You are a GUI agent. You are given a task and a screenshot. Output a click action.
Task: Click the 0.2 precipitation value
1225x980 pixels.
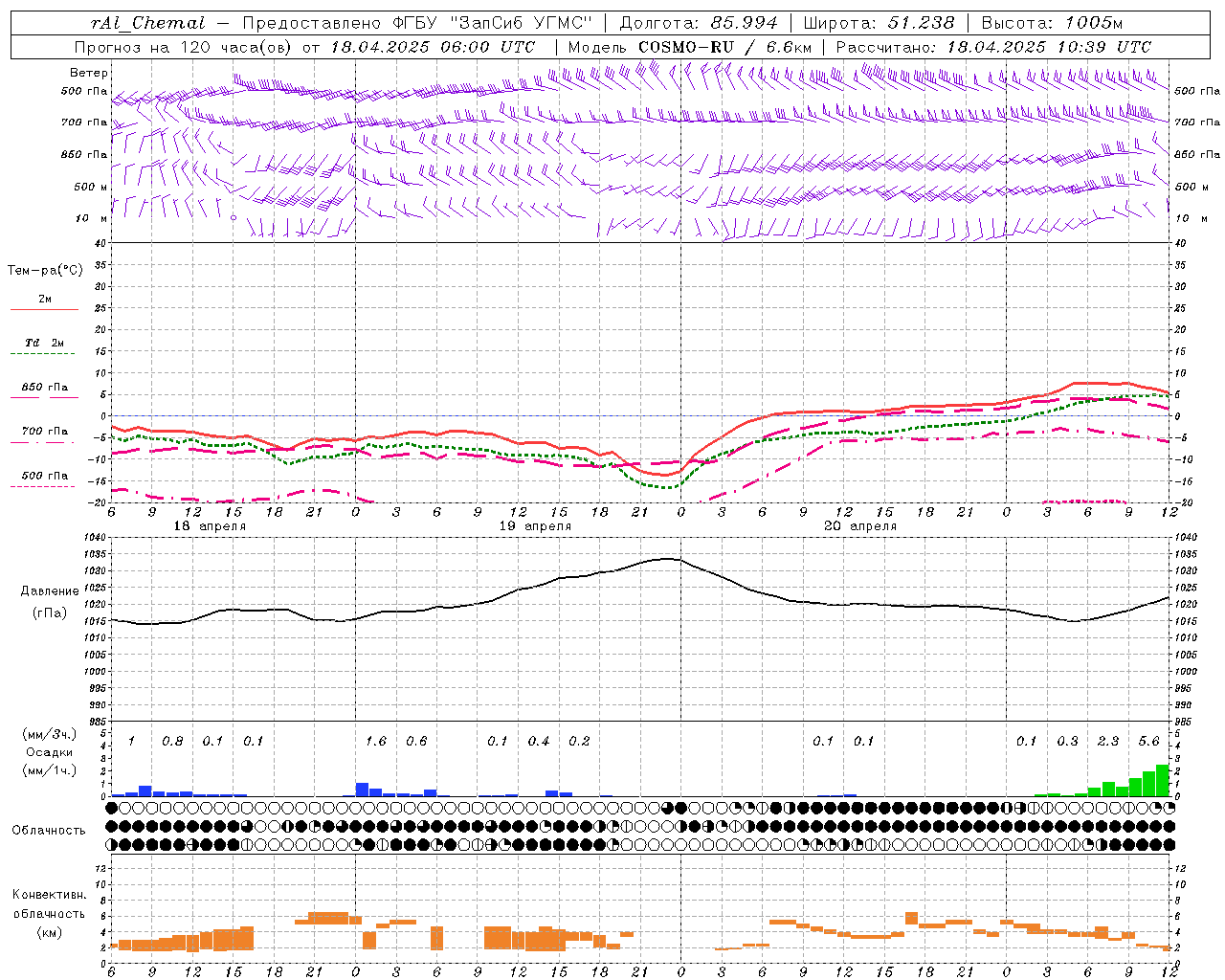[579, 742]
